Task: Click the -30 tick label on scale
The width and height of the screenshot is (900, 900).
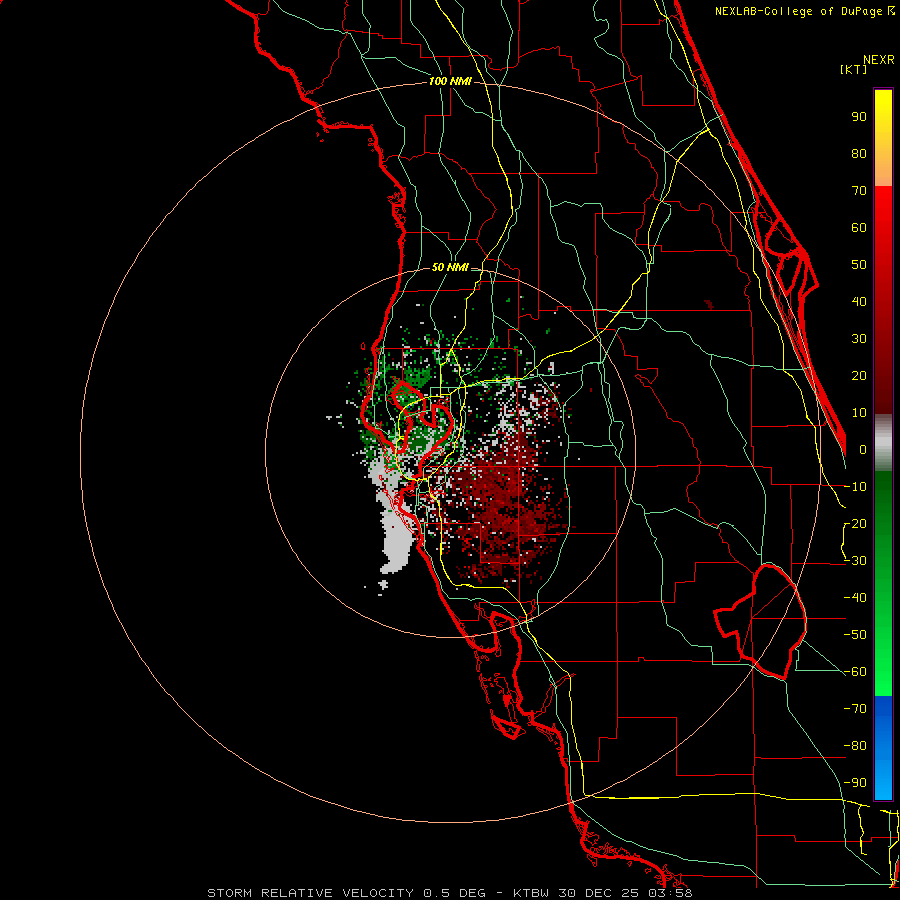Action: click(x=855, y=561)
